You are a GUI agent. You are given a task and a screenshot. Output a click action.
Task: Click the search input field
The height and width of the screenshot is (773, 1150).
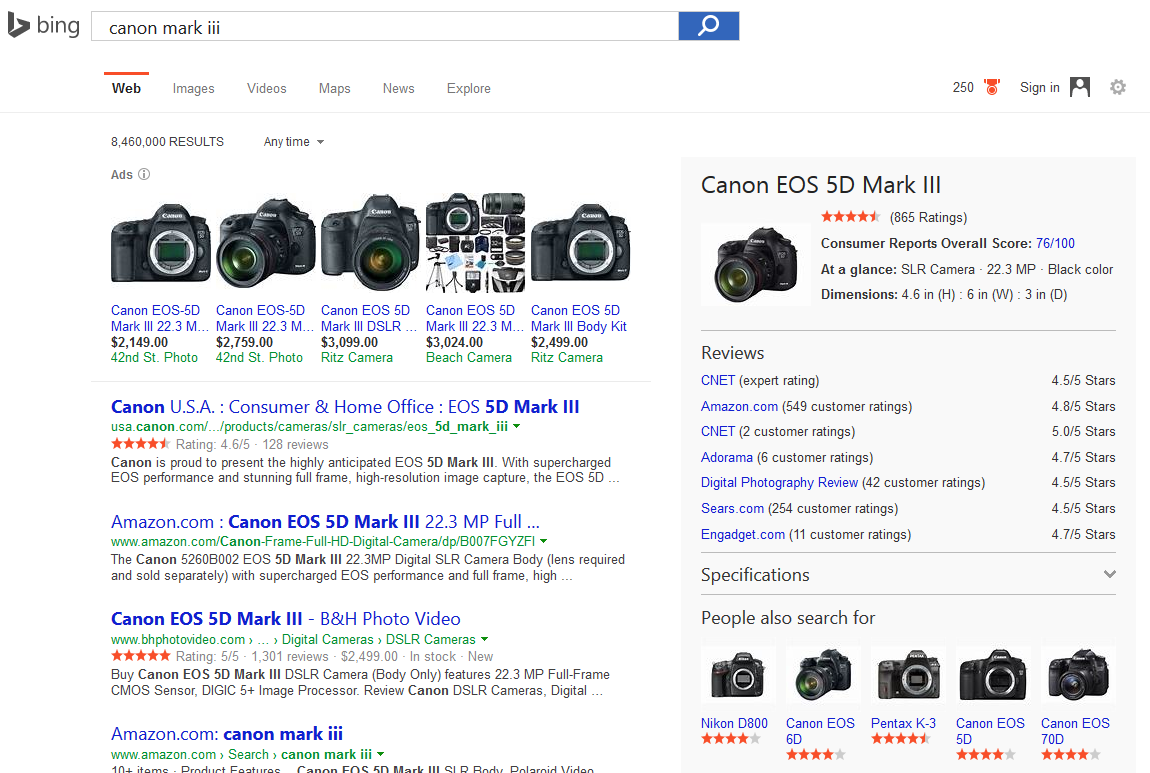pyautogui.click(x=385, y=27)
